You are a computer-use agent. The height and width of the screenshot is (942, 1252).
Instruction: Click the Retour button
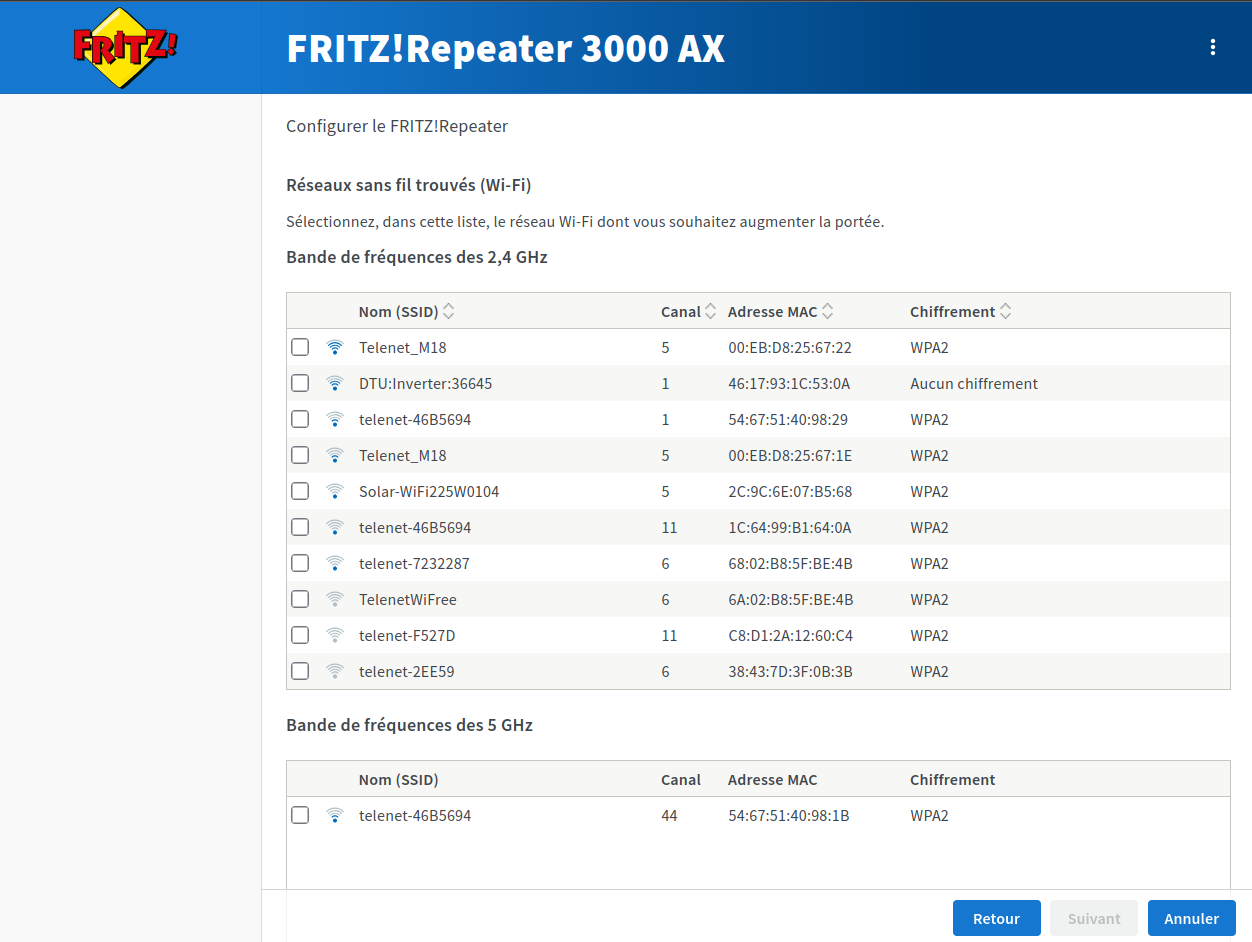[997, 918]
